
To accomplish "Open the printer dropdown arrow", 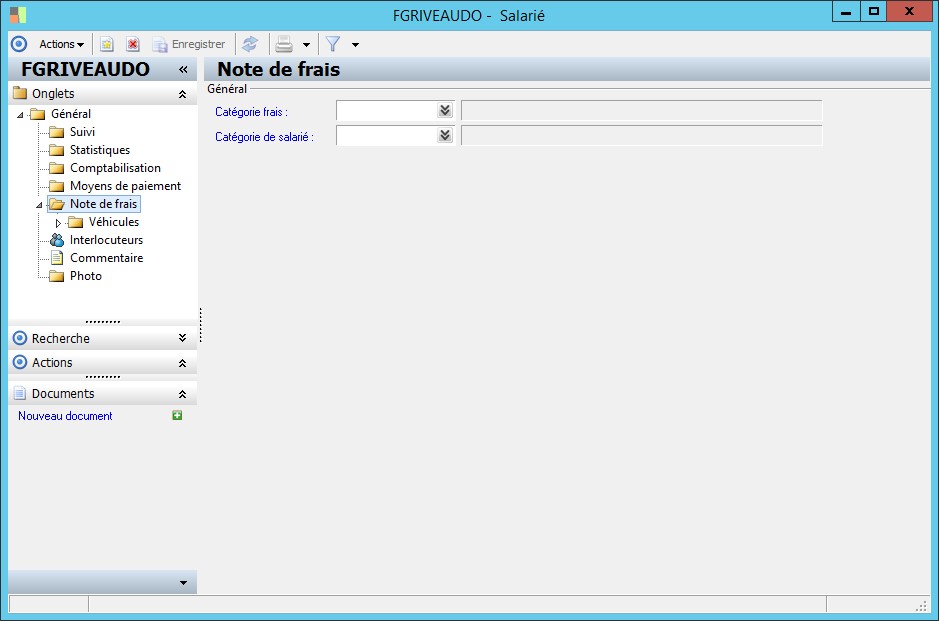I will click(306, 45).
